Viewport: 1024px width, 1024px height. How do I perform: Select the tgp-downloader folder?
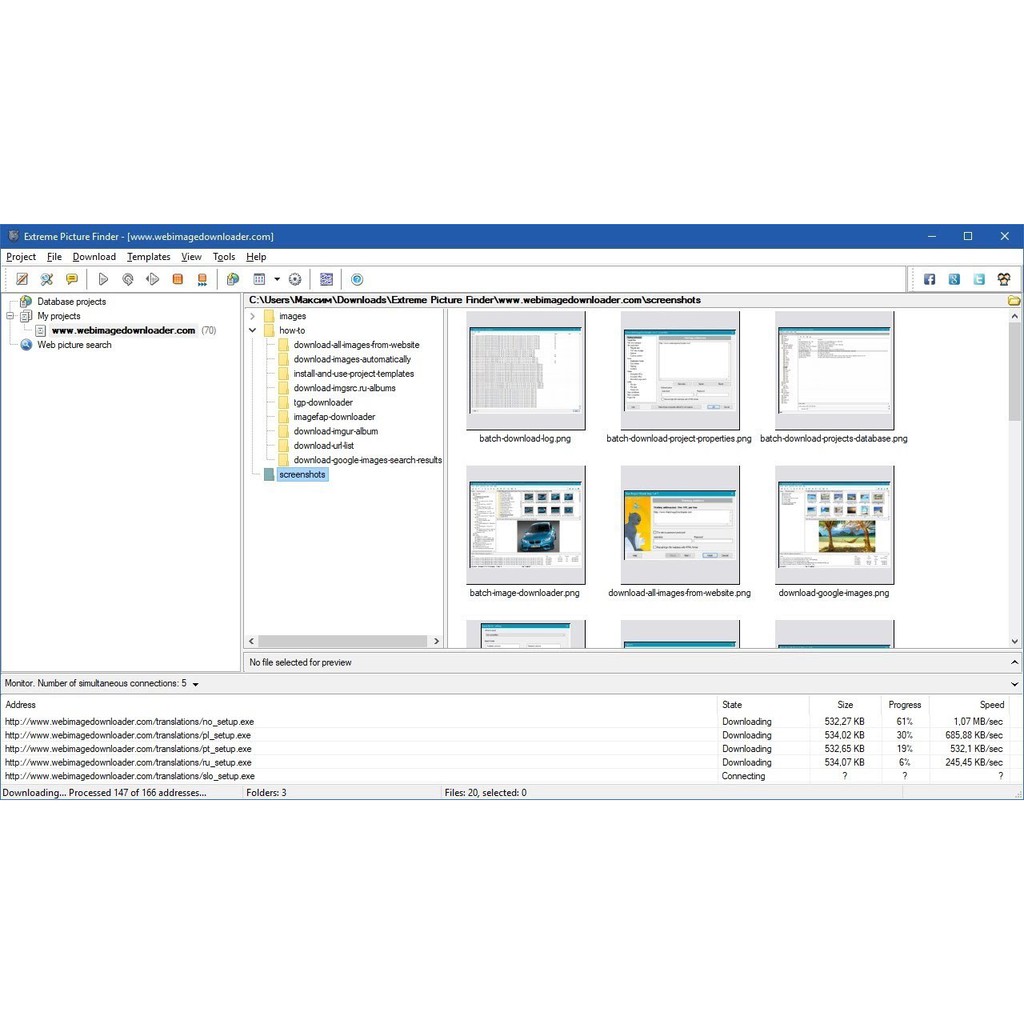(322, 403)
